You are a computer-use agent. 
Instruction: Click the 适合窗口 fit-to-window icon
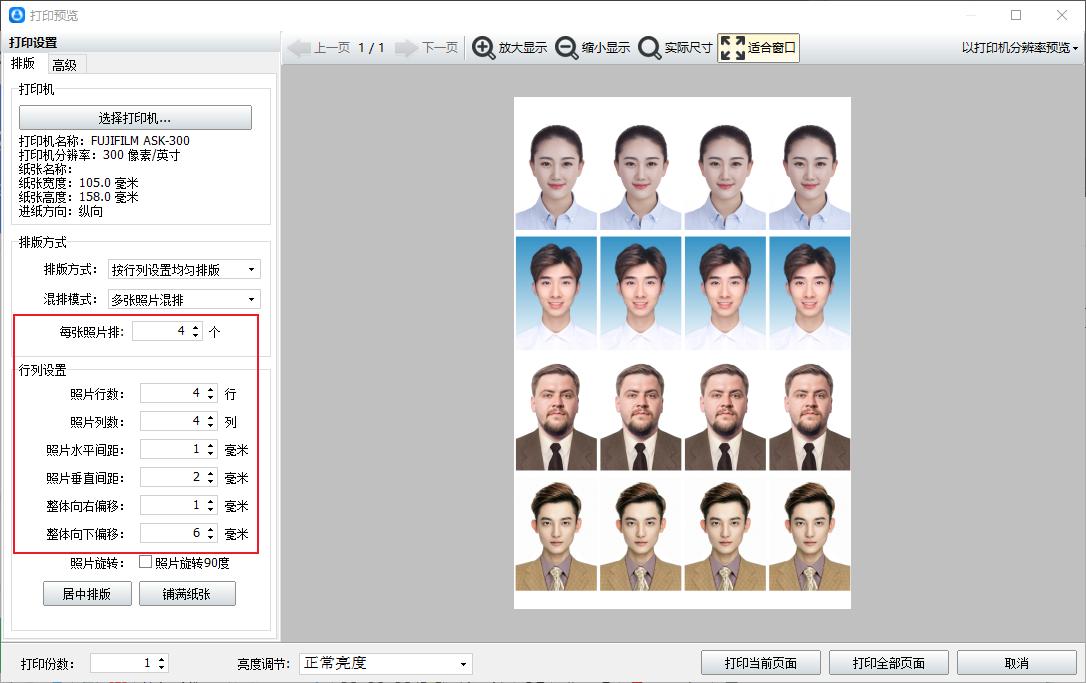pos(731,46)
